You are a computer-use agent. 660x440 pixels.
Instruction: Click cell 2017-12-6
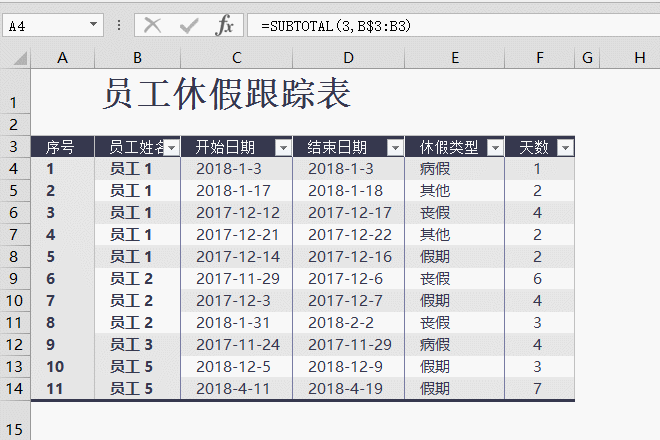click(349, 278)
